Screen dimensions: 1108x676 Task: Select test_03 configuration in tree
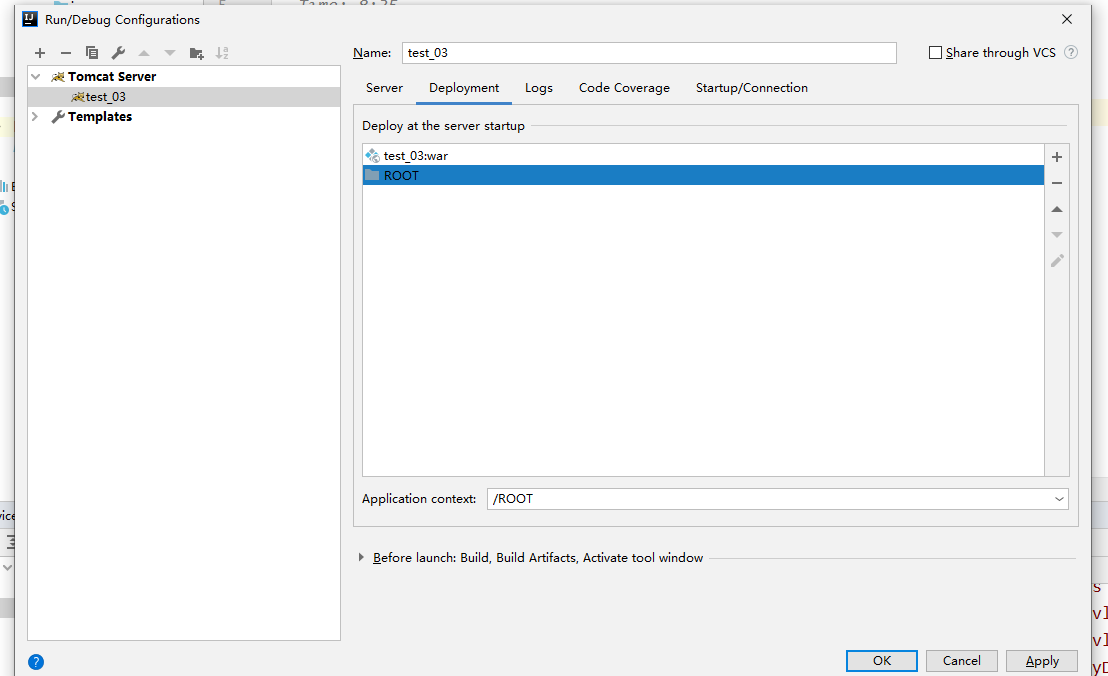coord(184,97)
